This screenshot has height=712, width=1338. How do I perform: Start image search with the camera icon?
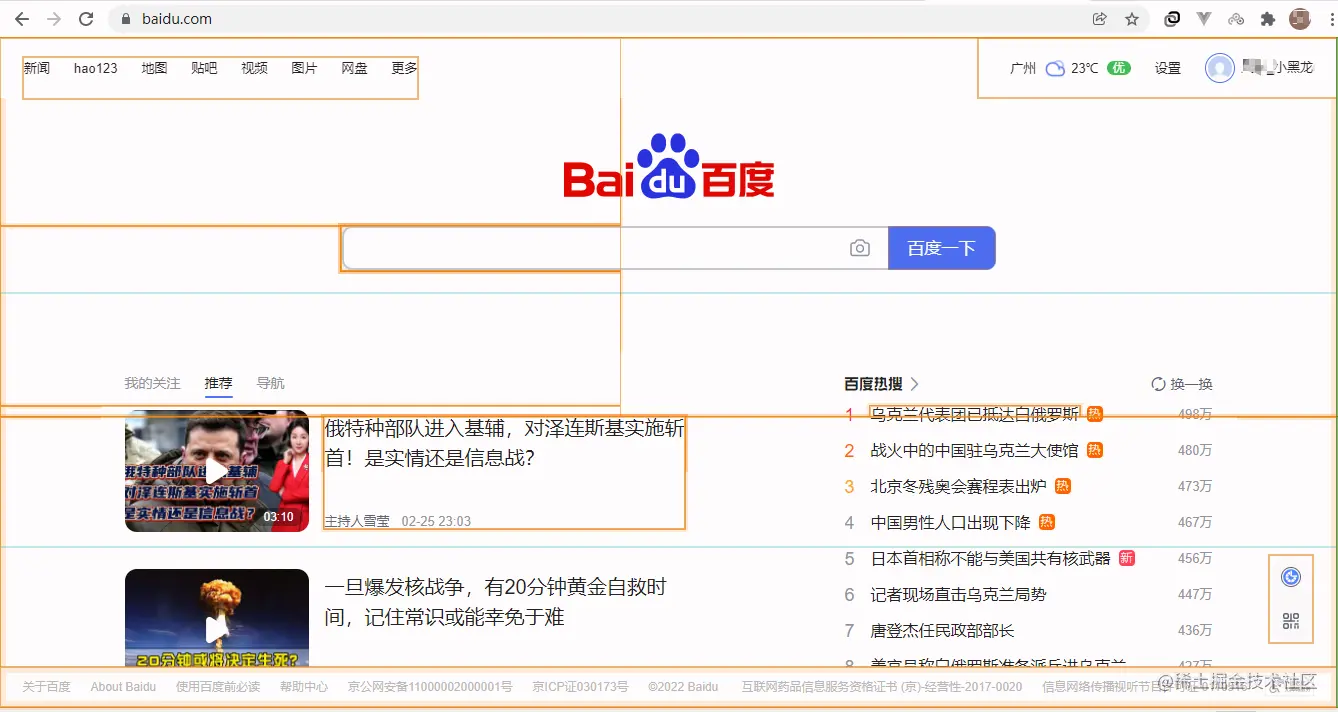tap(860, 248)
